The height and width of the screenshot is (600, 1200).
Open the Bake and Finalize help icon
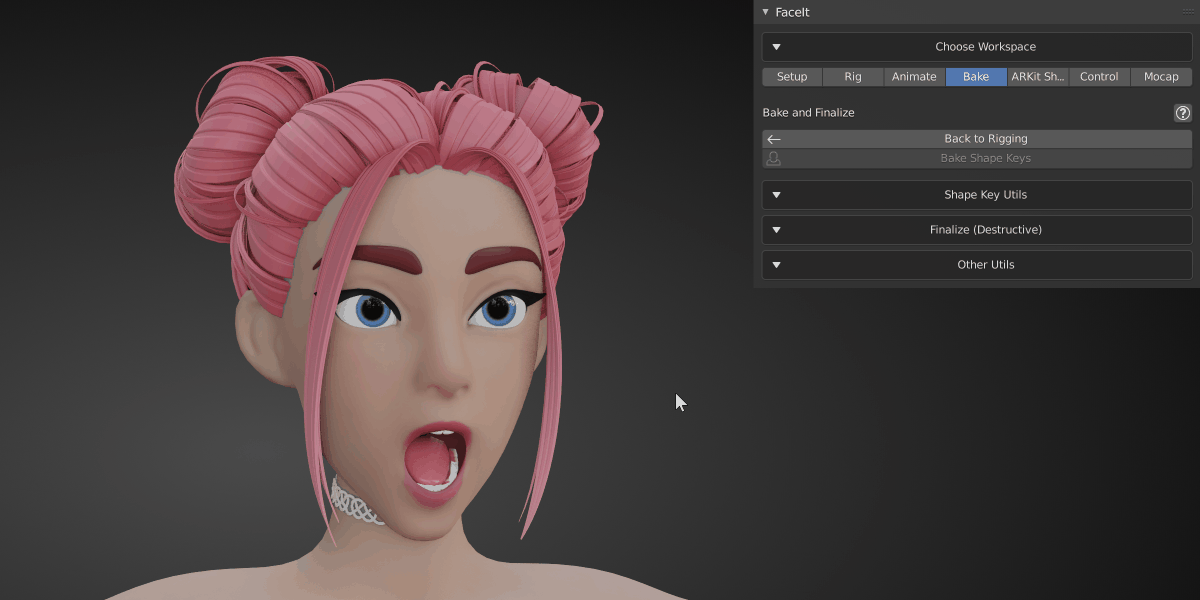(x=1183, y=113)
